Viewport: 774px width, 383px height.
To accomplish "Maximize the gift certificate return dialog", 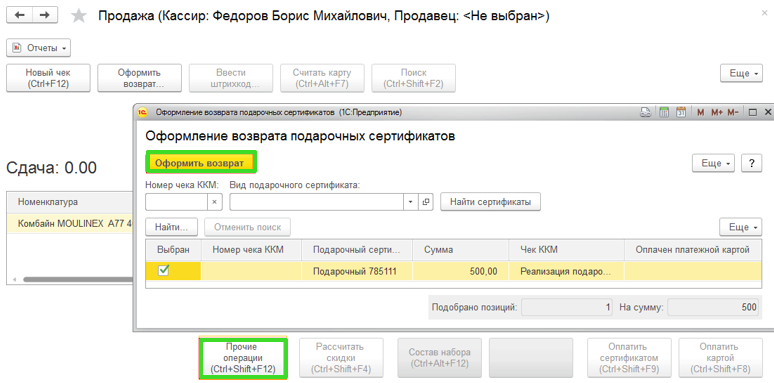I will point(753,113).
